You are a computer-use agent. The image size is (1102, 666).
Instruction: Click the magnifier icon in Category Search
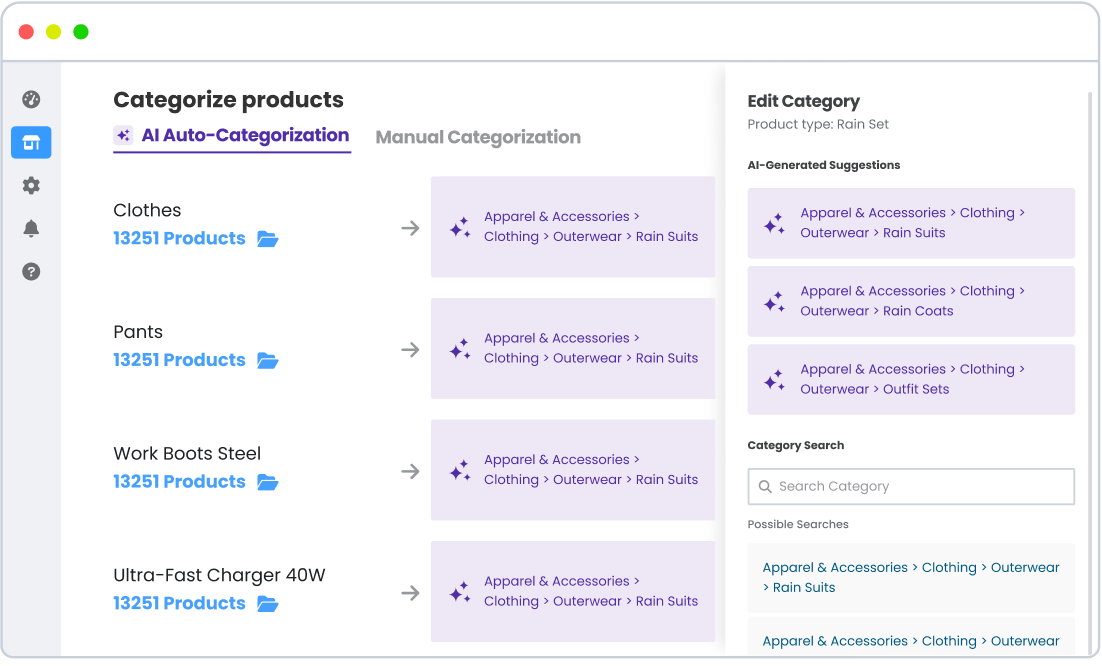click(x=765, y=486)
